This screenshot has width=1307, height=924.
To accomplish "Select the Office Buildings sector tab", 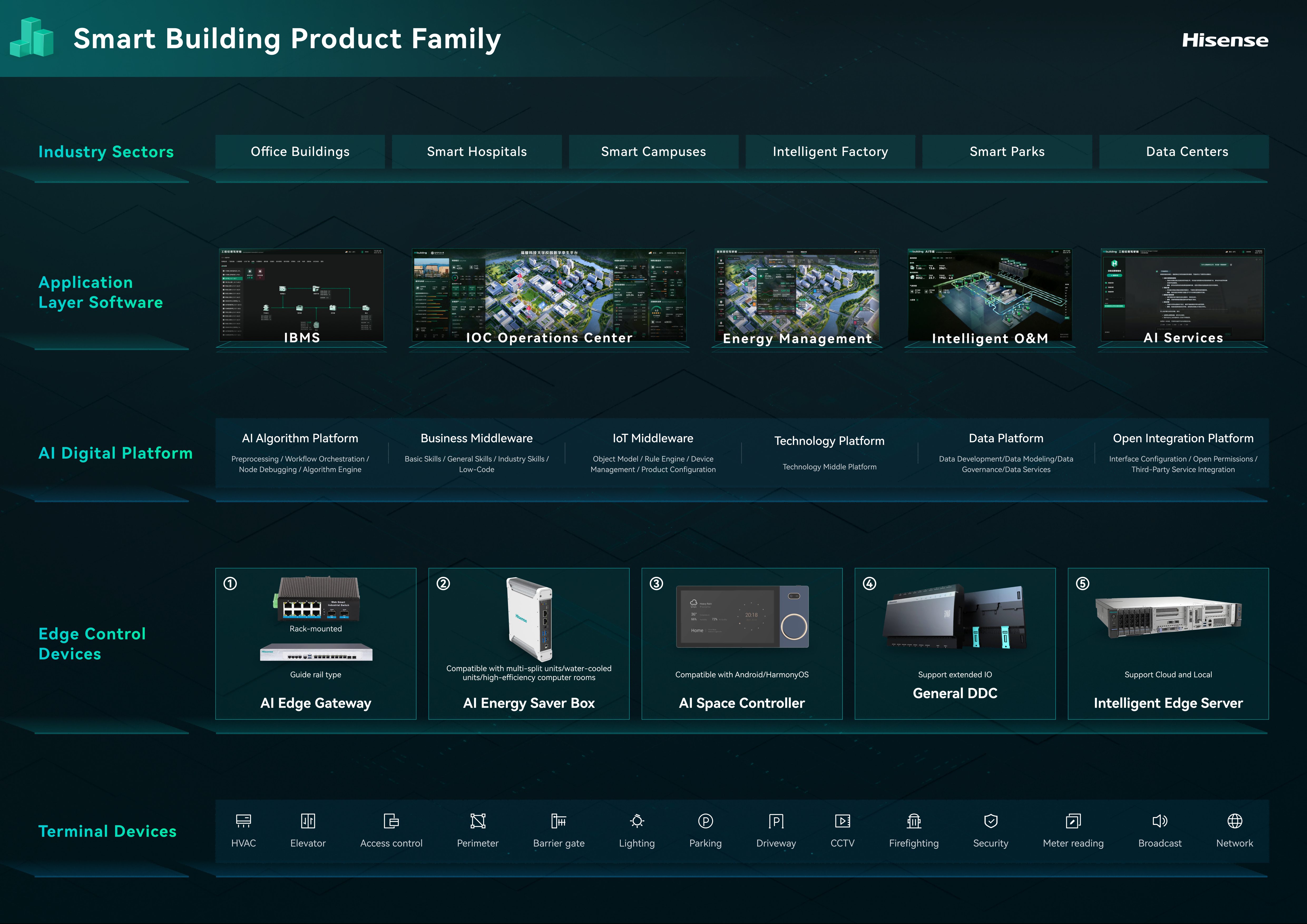I will pos(300,151).
